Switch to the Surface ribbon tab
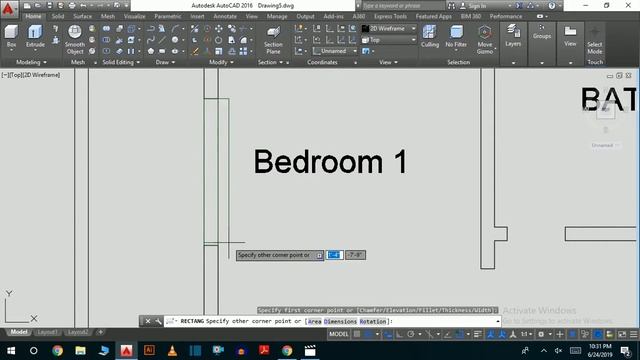 [82, 16]
